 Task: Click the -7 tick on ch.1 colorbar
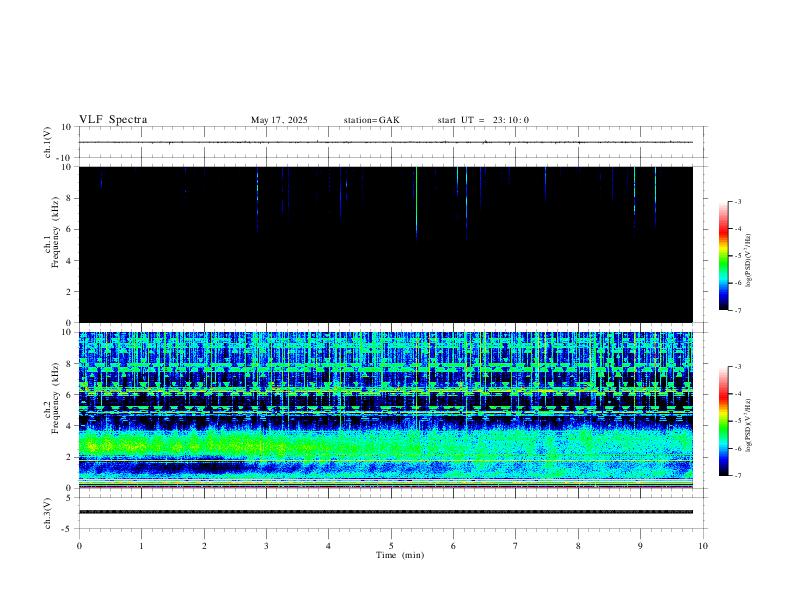(x=737, y=310)
